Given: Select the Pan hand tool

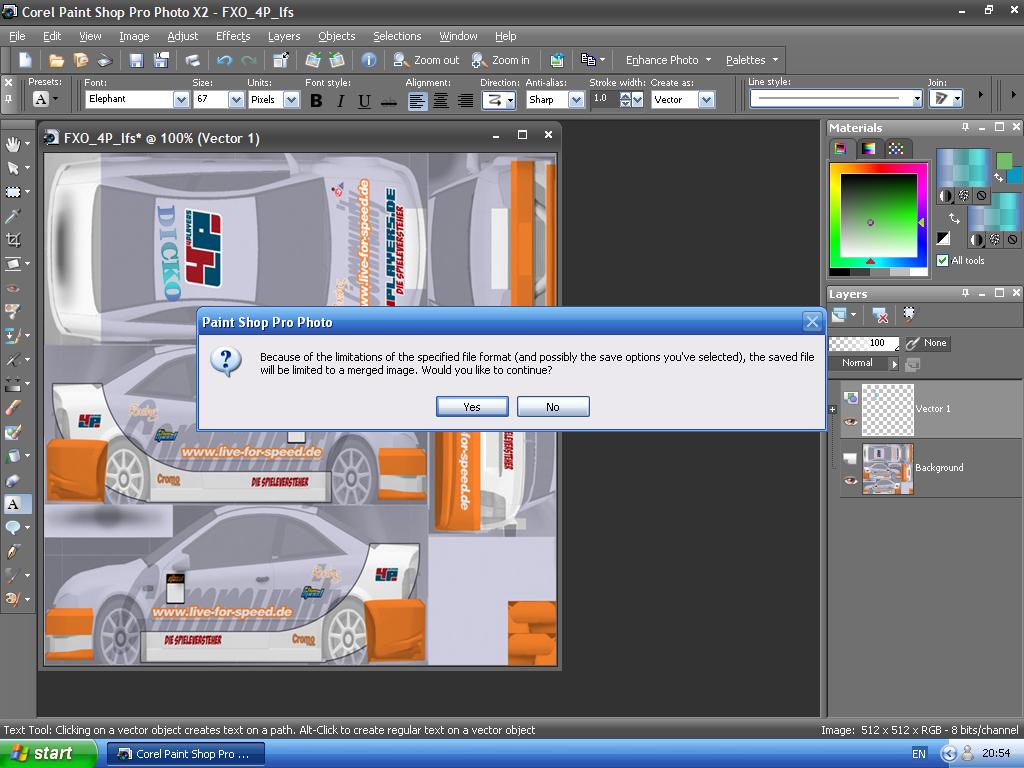Looking at the screenshot, I should (13, 144).
